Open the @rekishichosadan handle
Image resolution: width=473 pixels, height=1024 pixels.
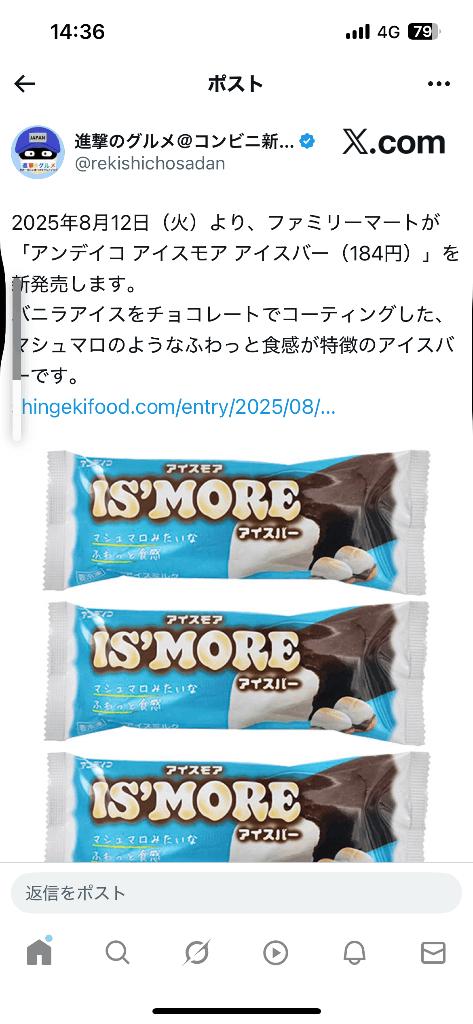(150, 164)
